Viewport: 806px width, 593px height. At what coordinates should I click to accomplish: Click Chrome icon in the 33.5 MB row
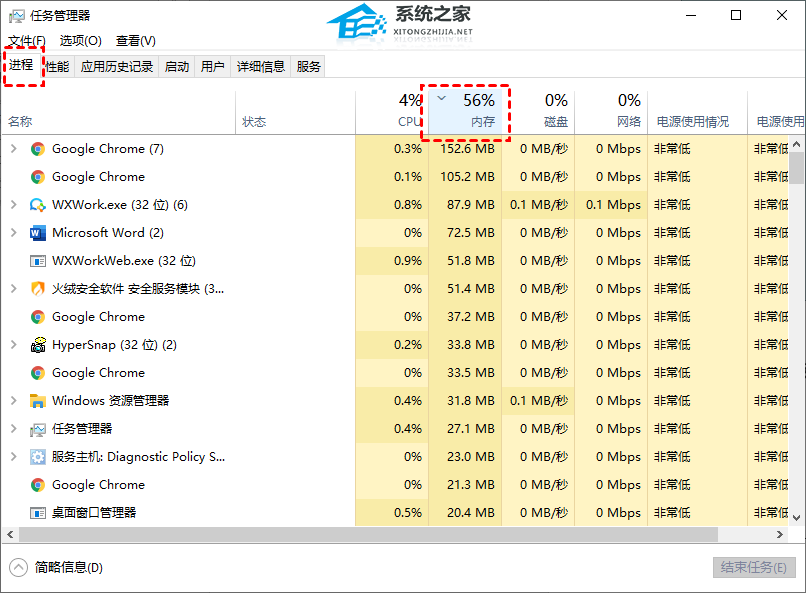point(38,373)
